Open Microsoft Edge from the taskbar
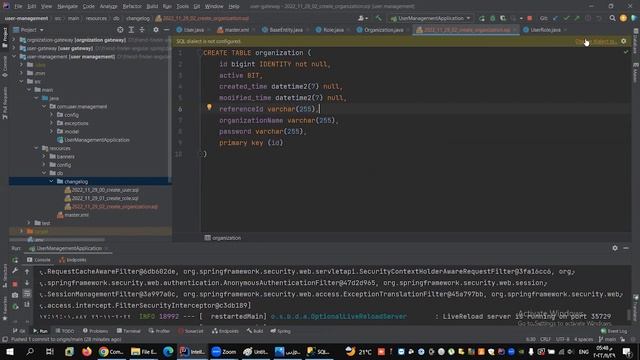Image resolution: width=640 pixels, height=360 pixels. [168, 351]
